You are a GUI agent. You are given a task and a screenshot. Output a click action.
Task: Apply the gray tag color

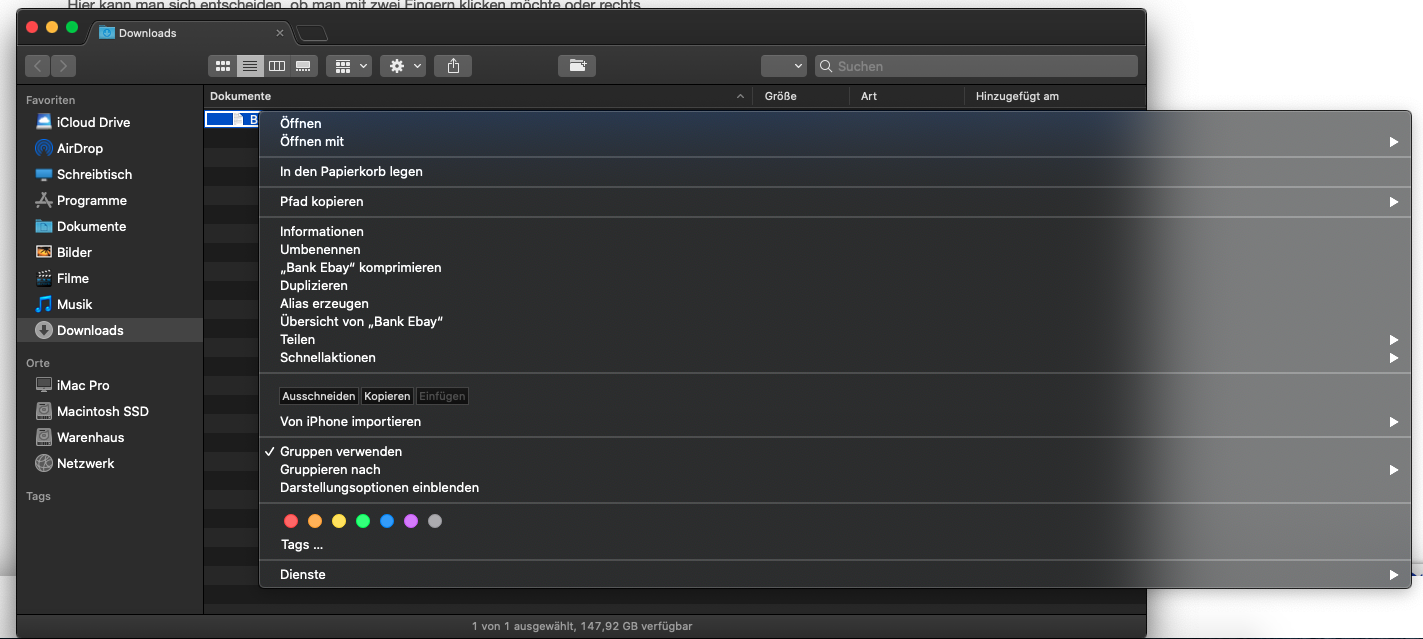435,521
